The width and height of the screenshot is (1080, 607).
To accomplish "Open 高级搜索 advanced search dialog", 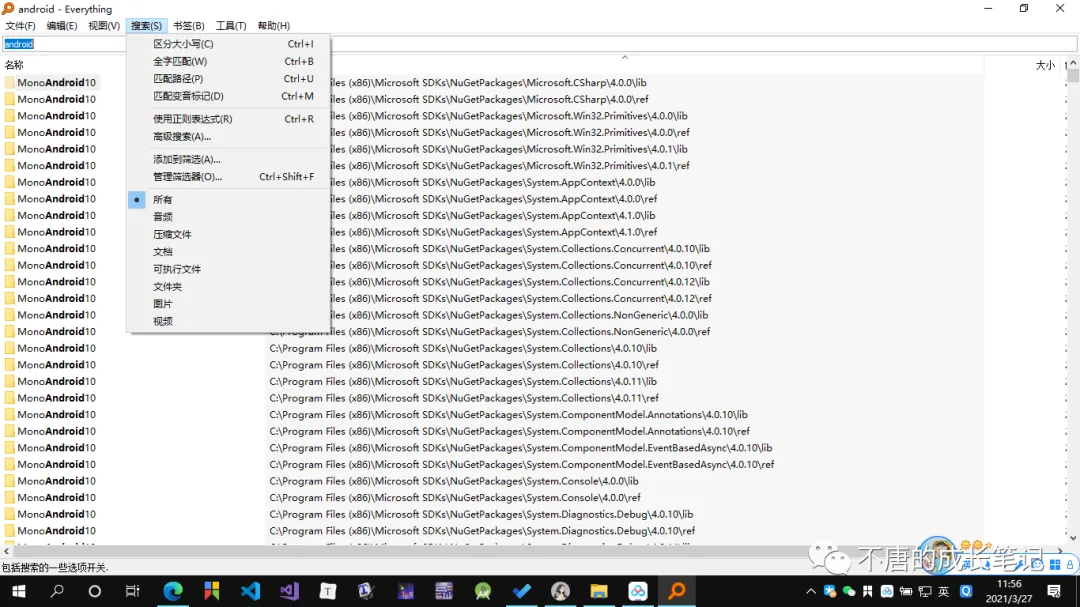I will pyautogui.click(x=228, y=136).
